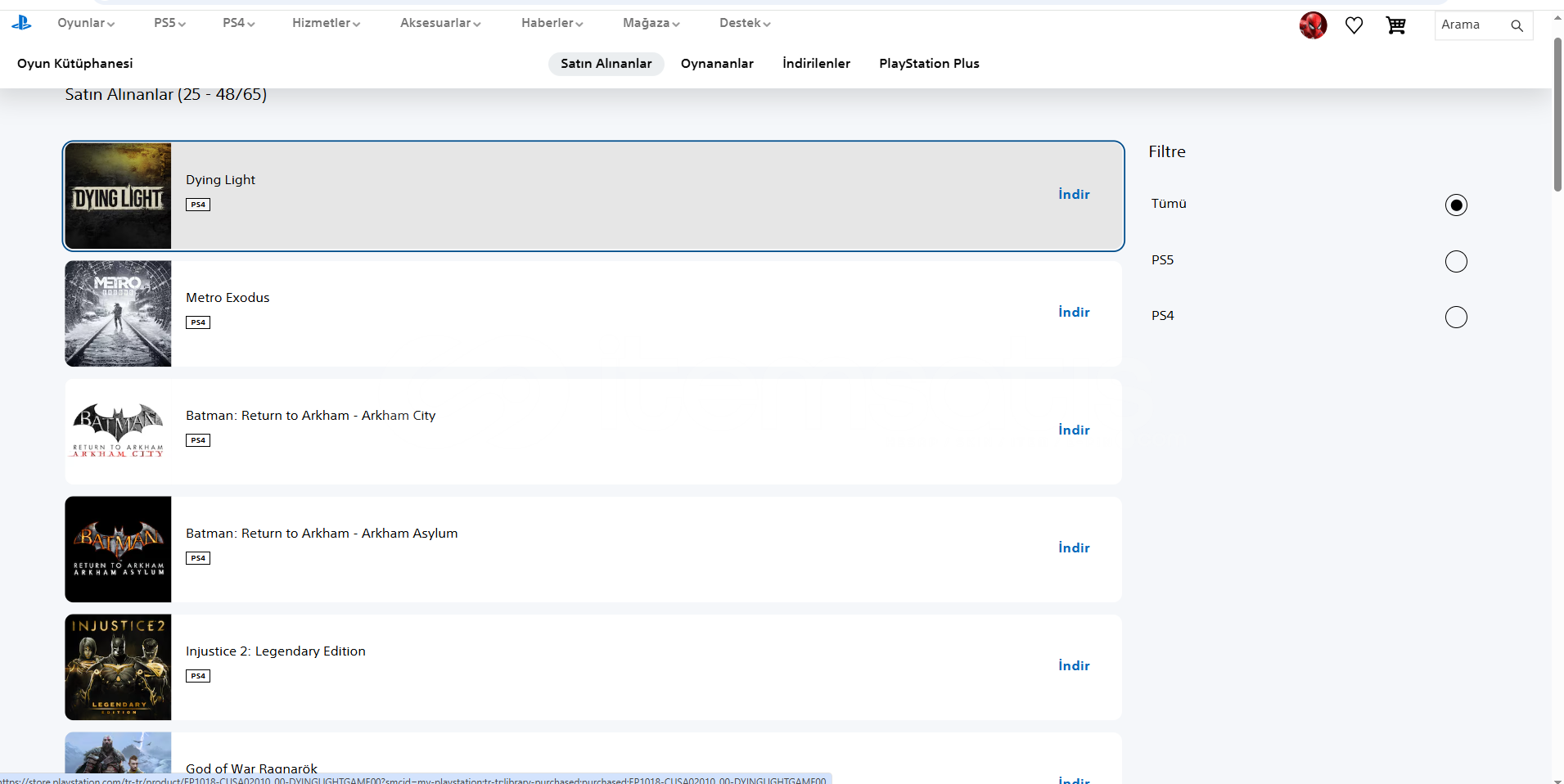Expand the Mağaza menu

click(651, 23)
